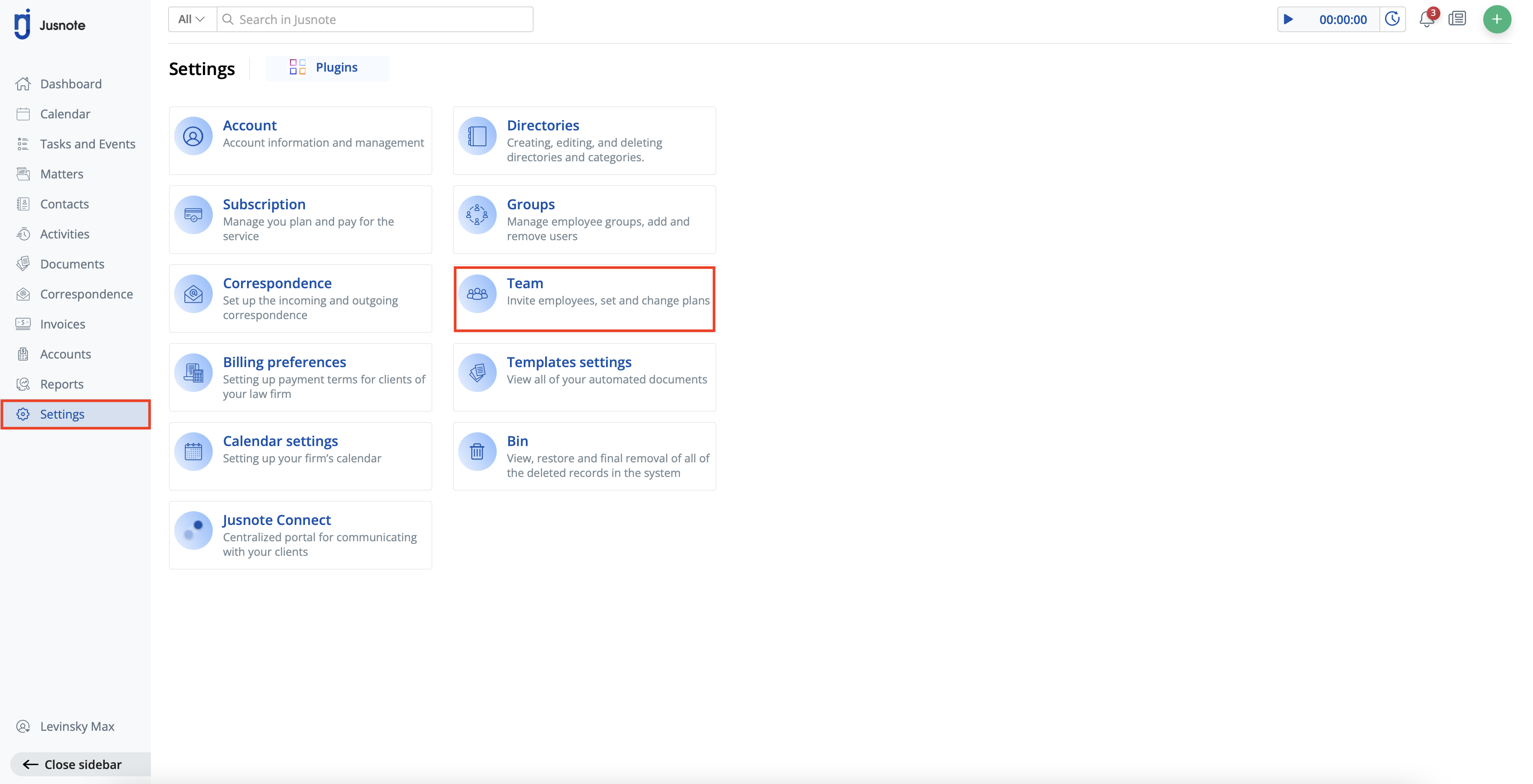Collapse with Close sidebar button
Viewport: 1533px width, 784px height.
80,764
